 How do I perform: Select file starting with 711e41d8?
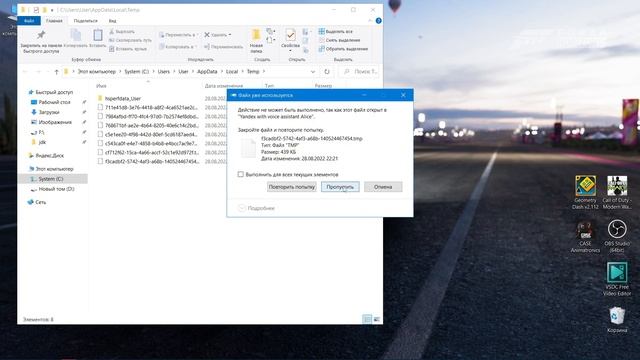point(151,107)
